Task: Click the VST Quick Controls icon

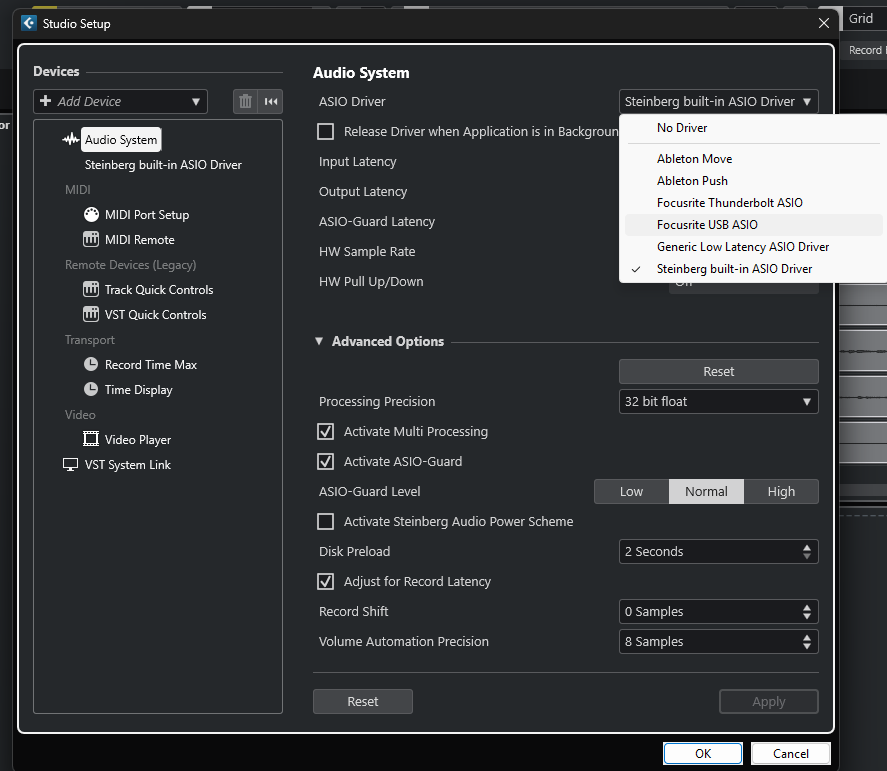Action: point(91,314)
